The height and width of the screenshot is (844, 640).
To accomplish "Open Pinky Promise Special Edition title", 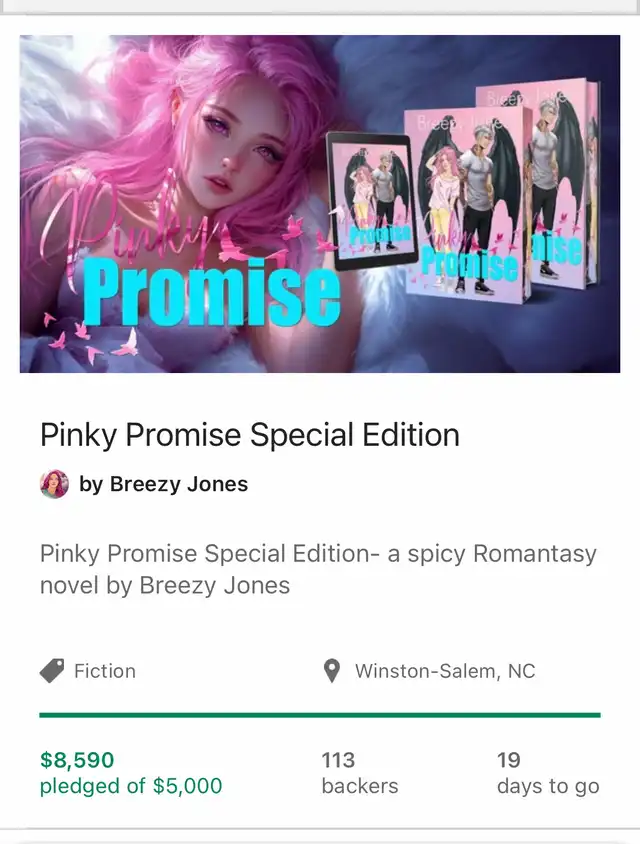I will (x=250, y=435).
